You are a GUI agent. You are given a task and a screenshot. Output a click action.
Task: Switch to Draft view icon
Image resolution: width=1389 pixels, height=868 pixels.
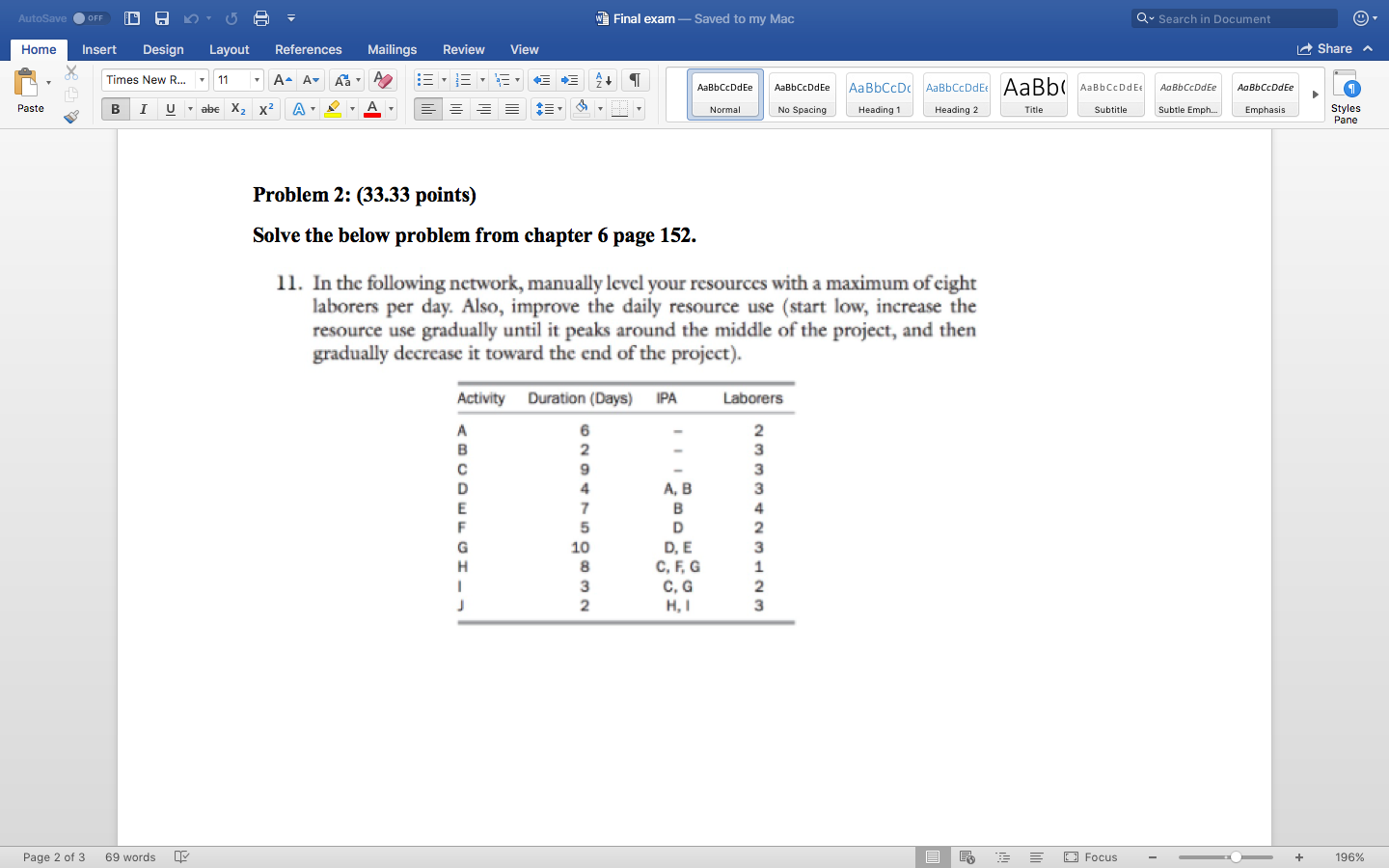(x=1037, y=856)
